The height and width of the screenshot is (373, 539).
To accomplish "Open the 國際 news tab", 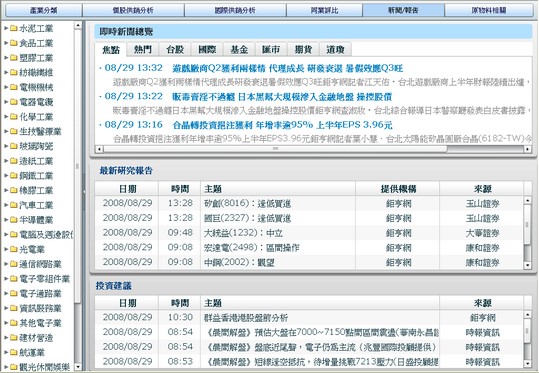I will coord(207,50).
